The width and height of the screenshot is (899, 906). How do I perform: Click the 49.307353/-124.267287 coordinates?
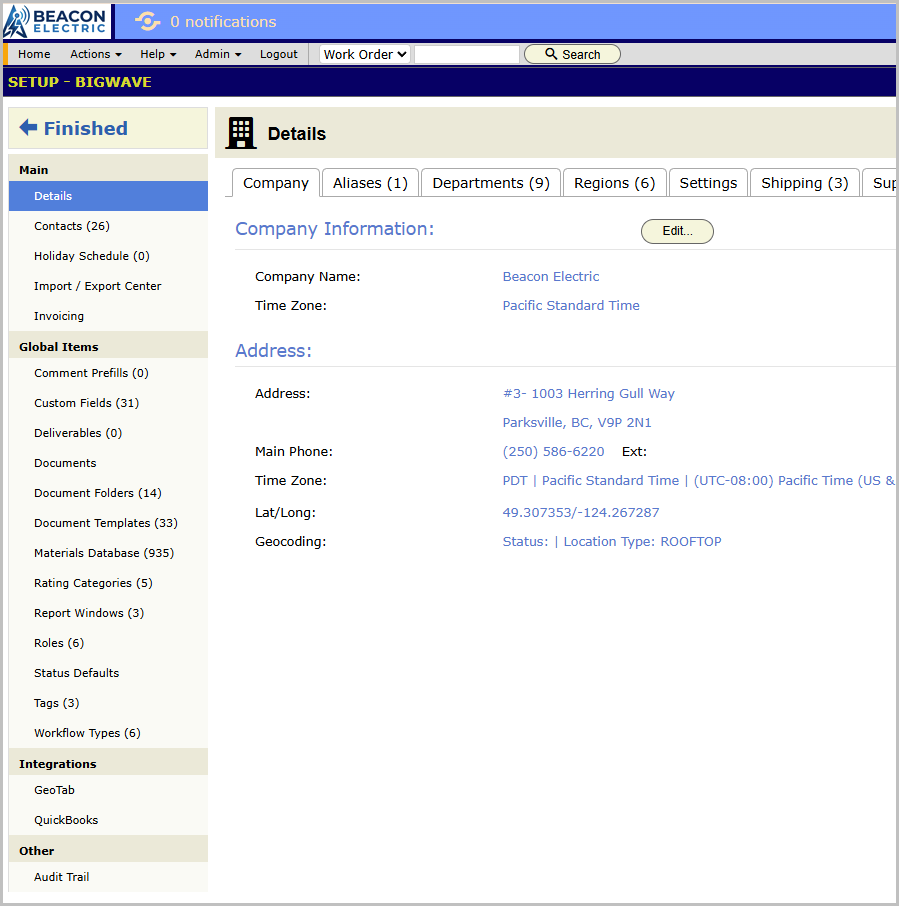[581, 513]
